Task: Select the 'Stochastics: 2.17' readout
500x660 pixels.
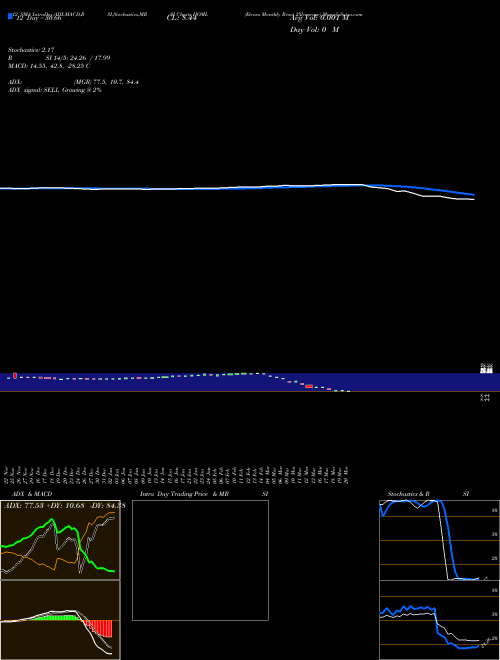Action: [31, 50]
